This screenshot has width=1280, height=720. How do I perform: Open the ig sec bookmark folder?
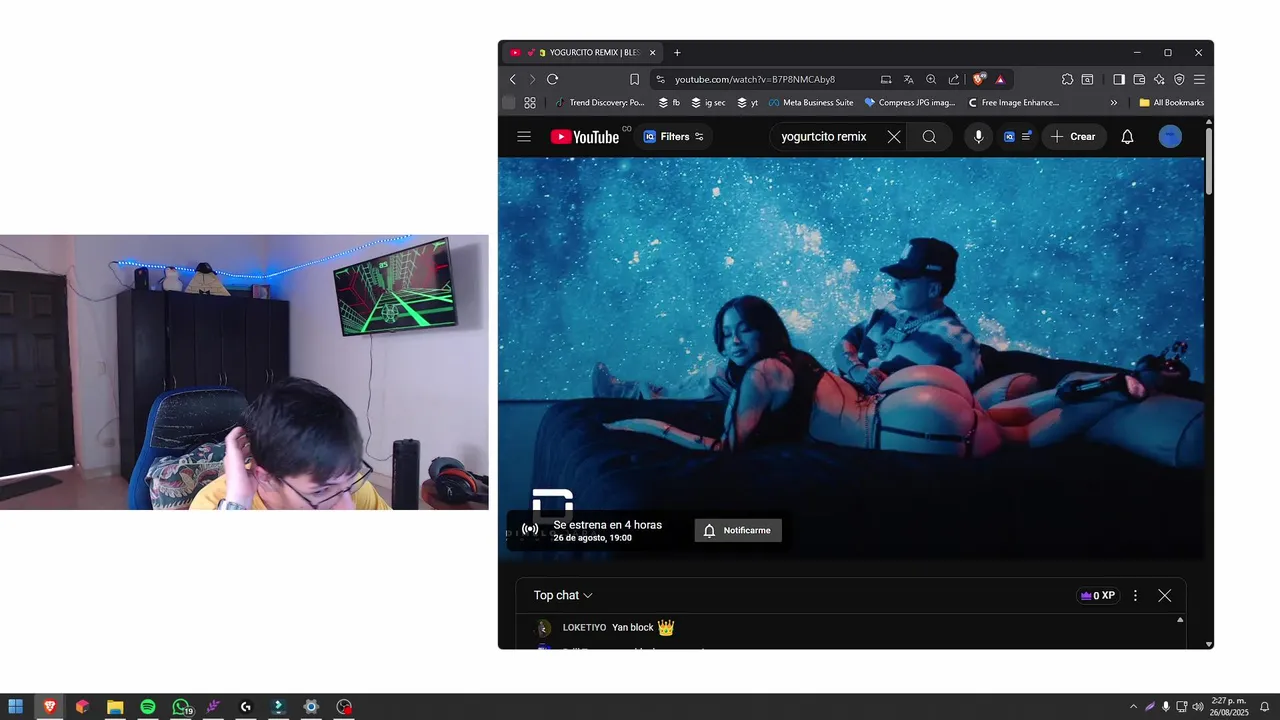708,102
